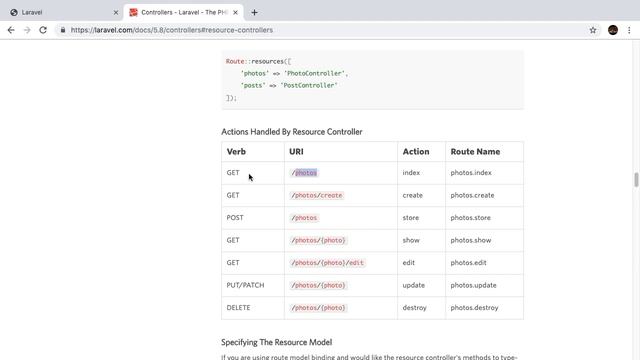Click the photos.create route name

tap(472, 196)
